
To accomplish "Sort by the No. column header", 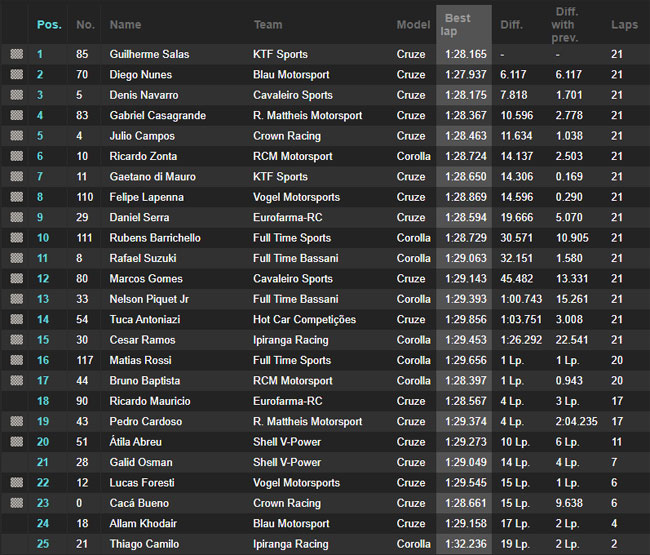I will [x=85, y=25].
